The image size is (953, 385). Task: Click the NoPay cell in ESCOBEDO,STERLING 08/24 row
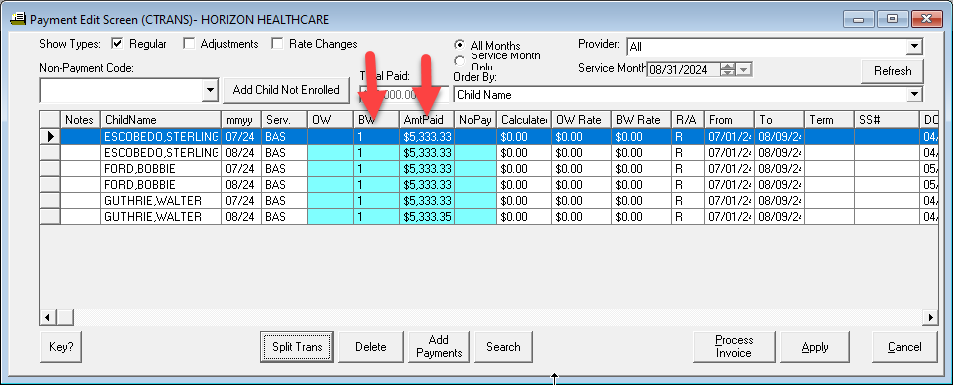click(x=475, y=153)
